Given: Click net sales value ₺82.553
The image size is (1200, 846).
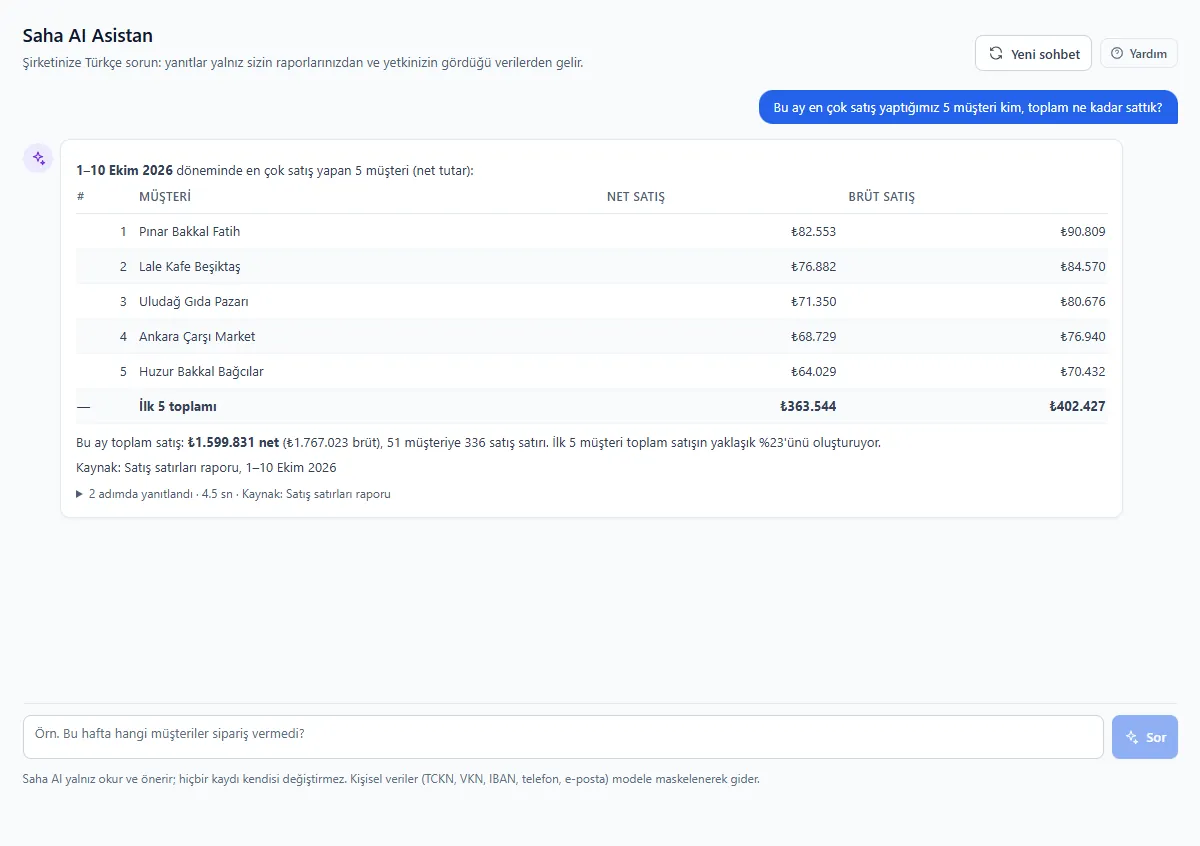Looking at the screenshot, I should (x=813, y=232).
